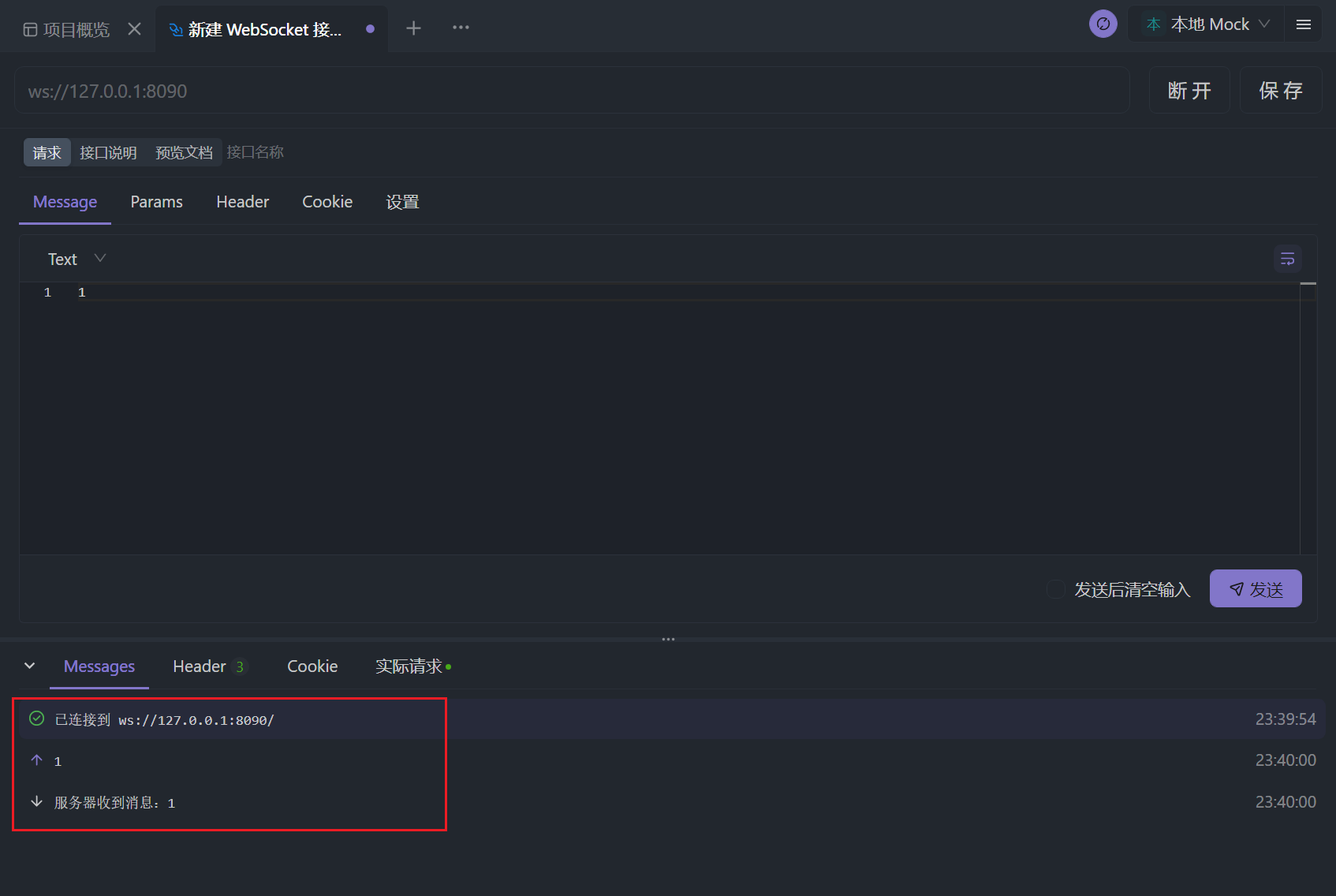The width and height of the screenshot is (1336, 896).
Task: Click the down-arrow received message icon
Action: point(36,802)
